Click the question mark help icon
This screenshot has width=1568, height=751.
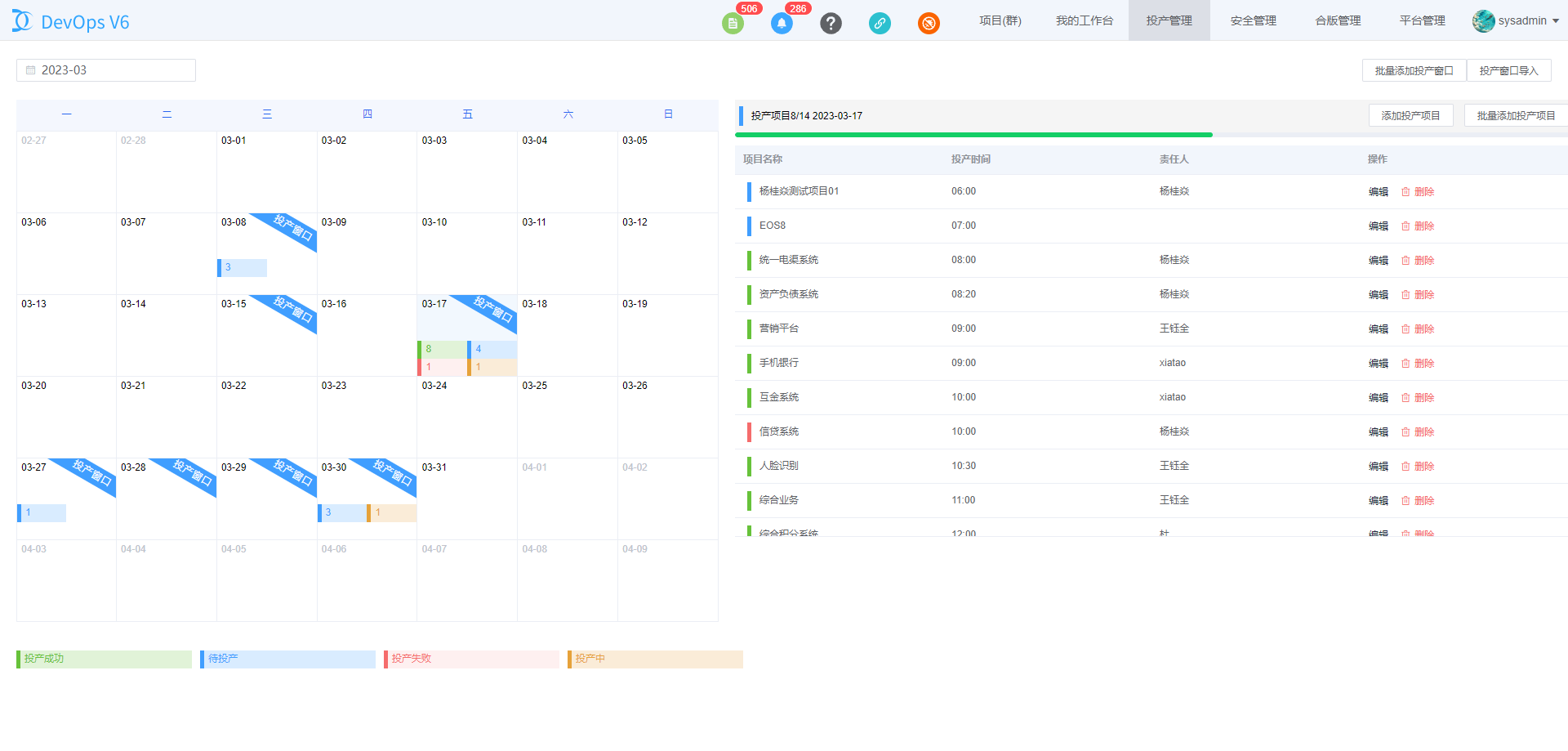click(x=831, y=23)
